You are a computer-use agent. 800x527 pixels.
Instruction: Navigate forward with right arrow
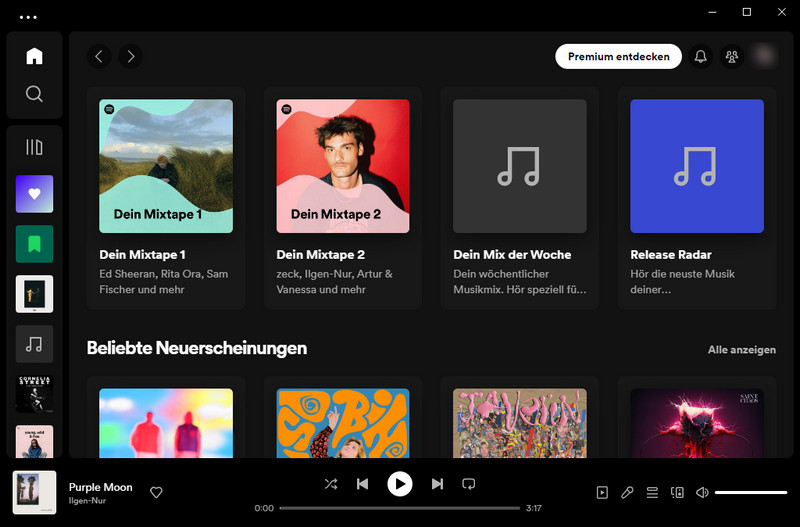click(x=131, y=56)
